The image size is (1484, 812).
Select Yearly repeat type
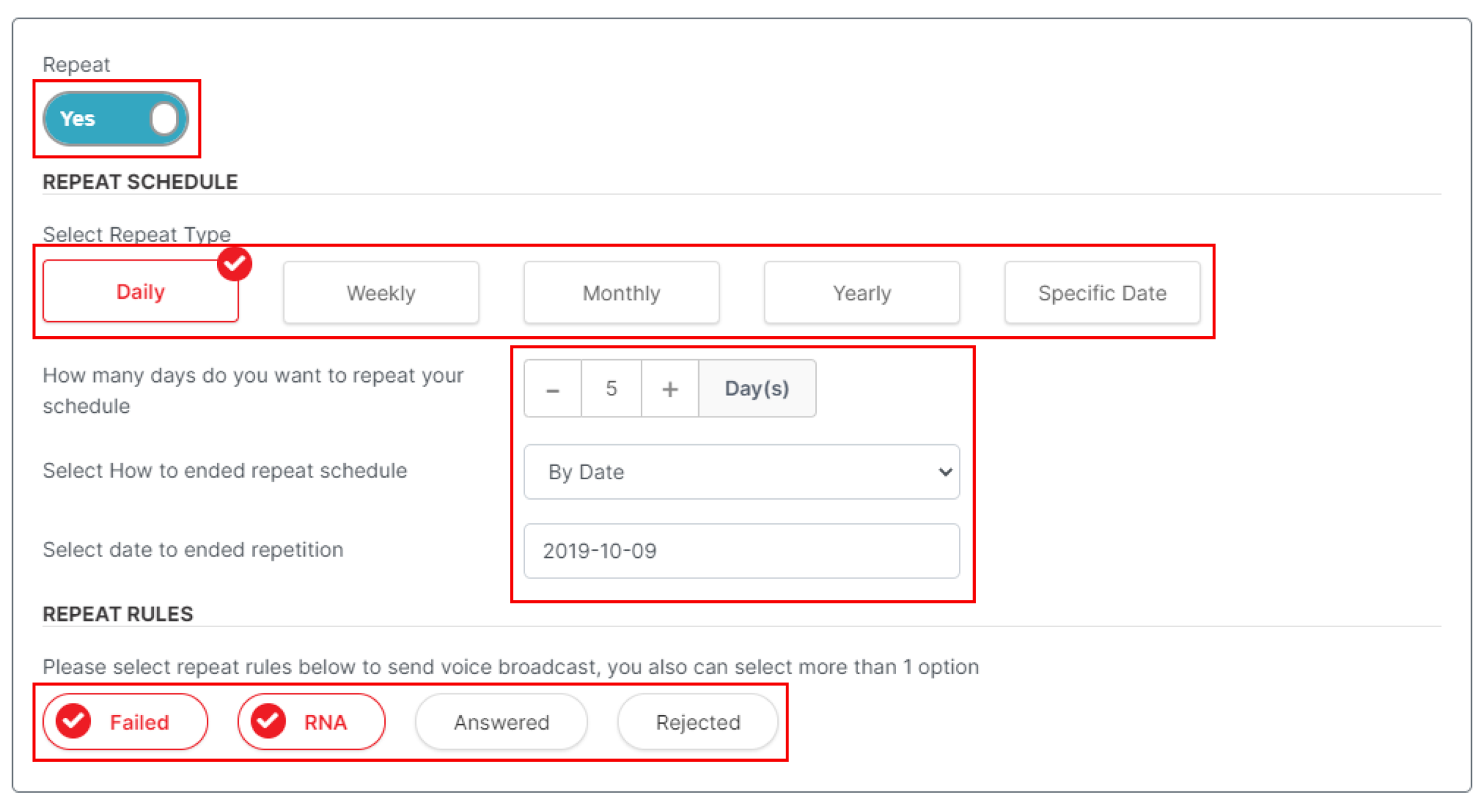pos(862,293)
